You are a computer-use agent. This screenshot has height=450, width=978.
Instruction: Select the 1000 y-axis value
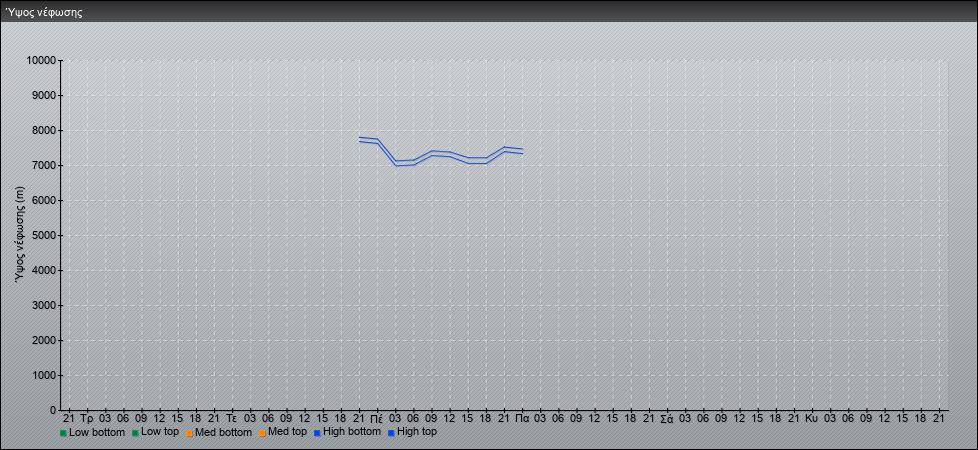(x=44, y=375)
